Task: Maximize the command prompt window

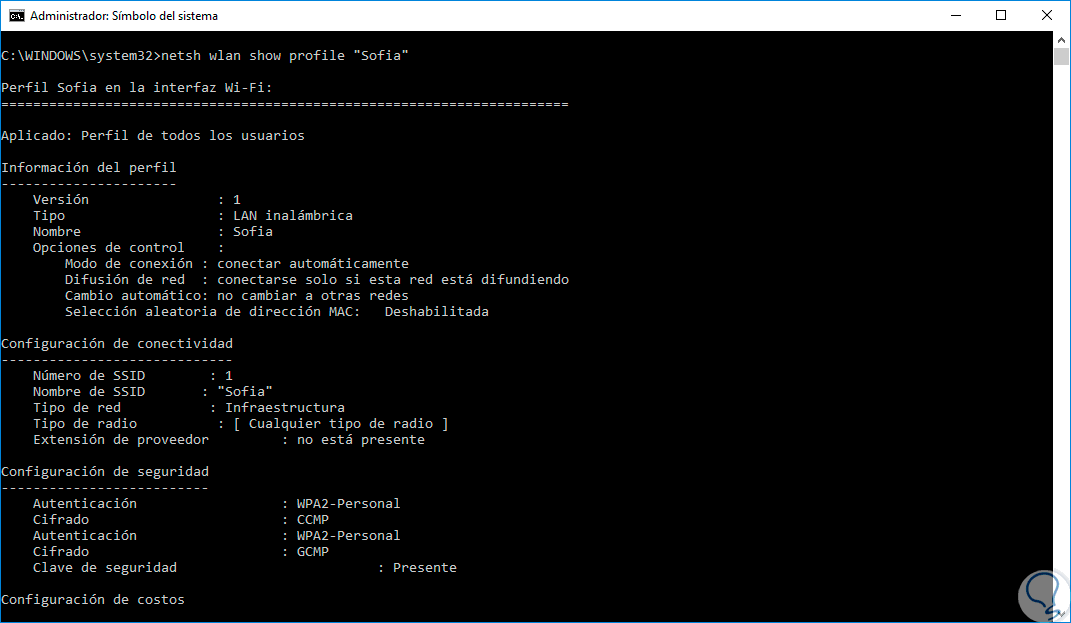Action: [1001, 16]
